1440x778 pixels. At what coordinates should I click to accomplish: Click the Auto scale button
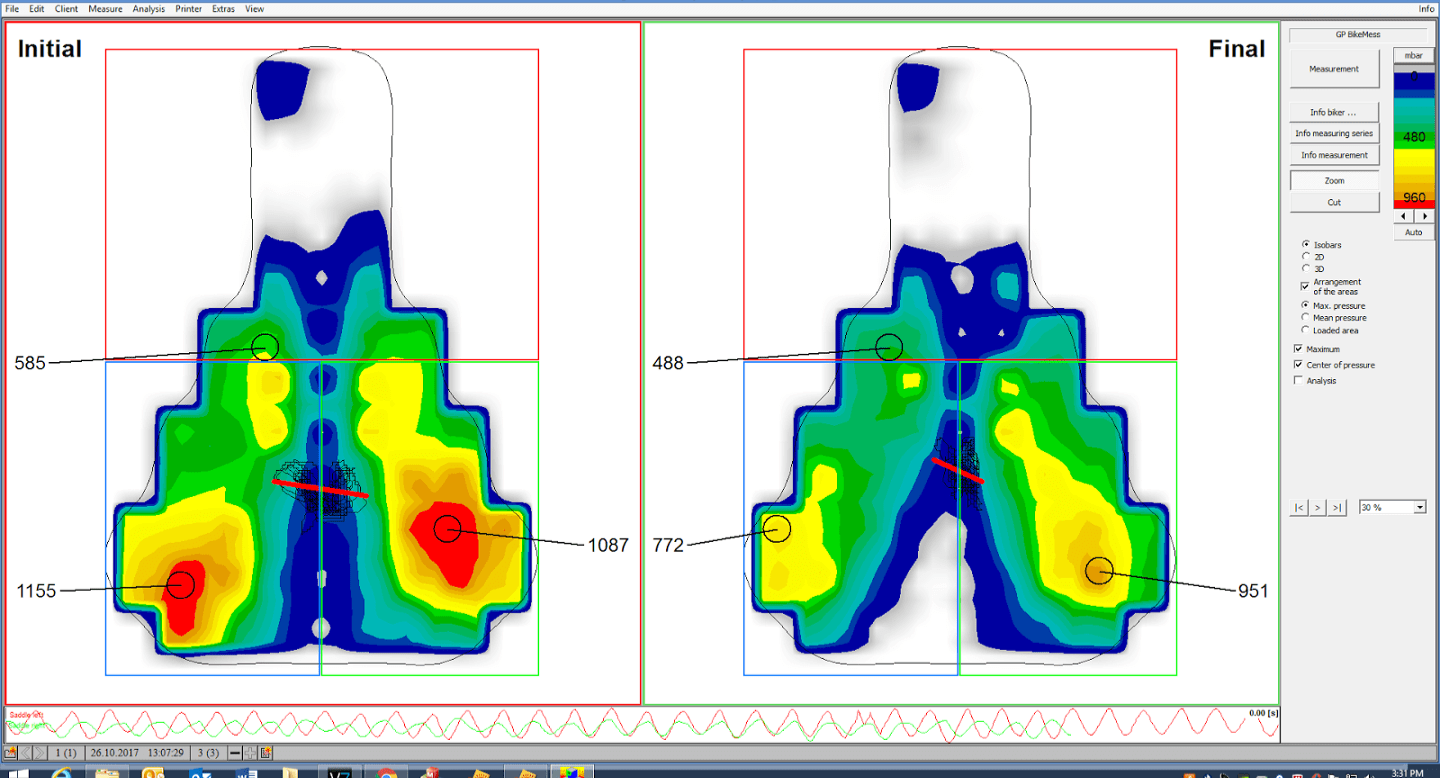(x=1413, y=232)
